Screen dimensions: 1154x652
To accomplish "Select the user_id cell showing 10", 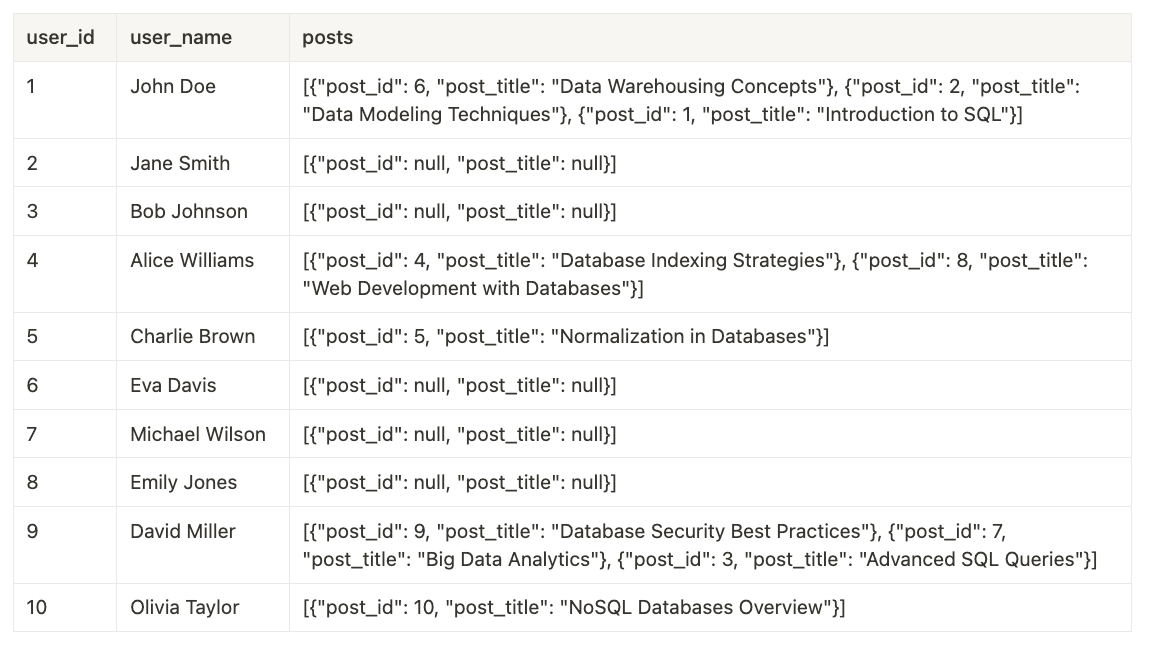I will point(37,608).
